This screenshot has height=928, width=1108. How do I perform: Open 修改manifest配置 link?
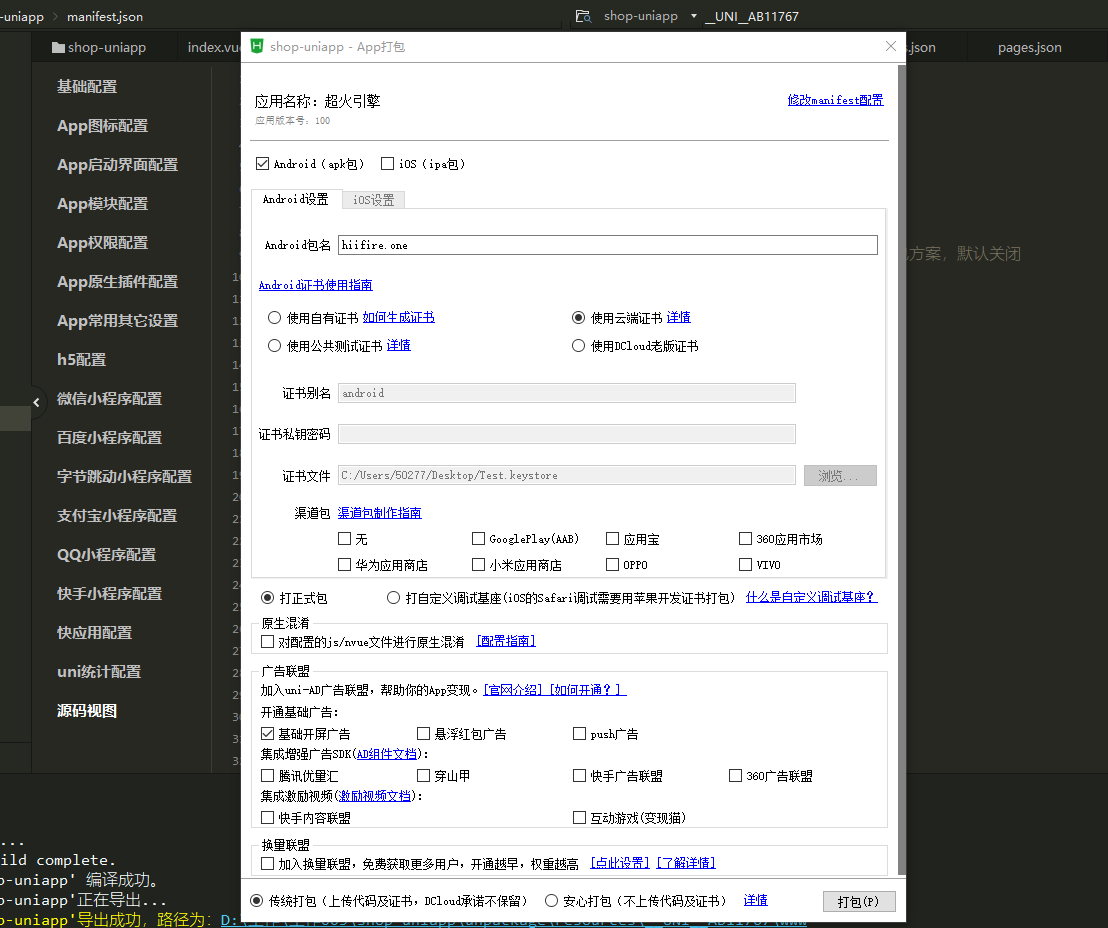point(835,100)
